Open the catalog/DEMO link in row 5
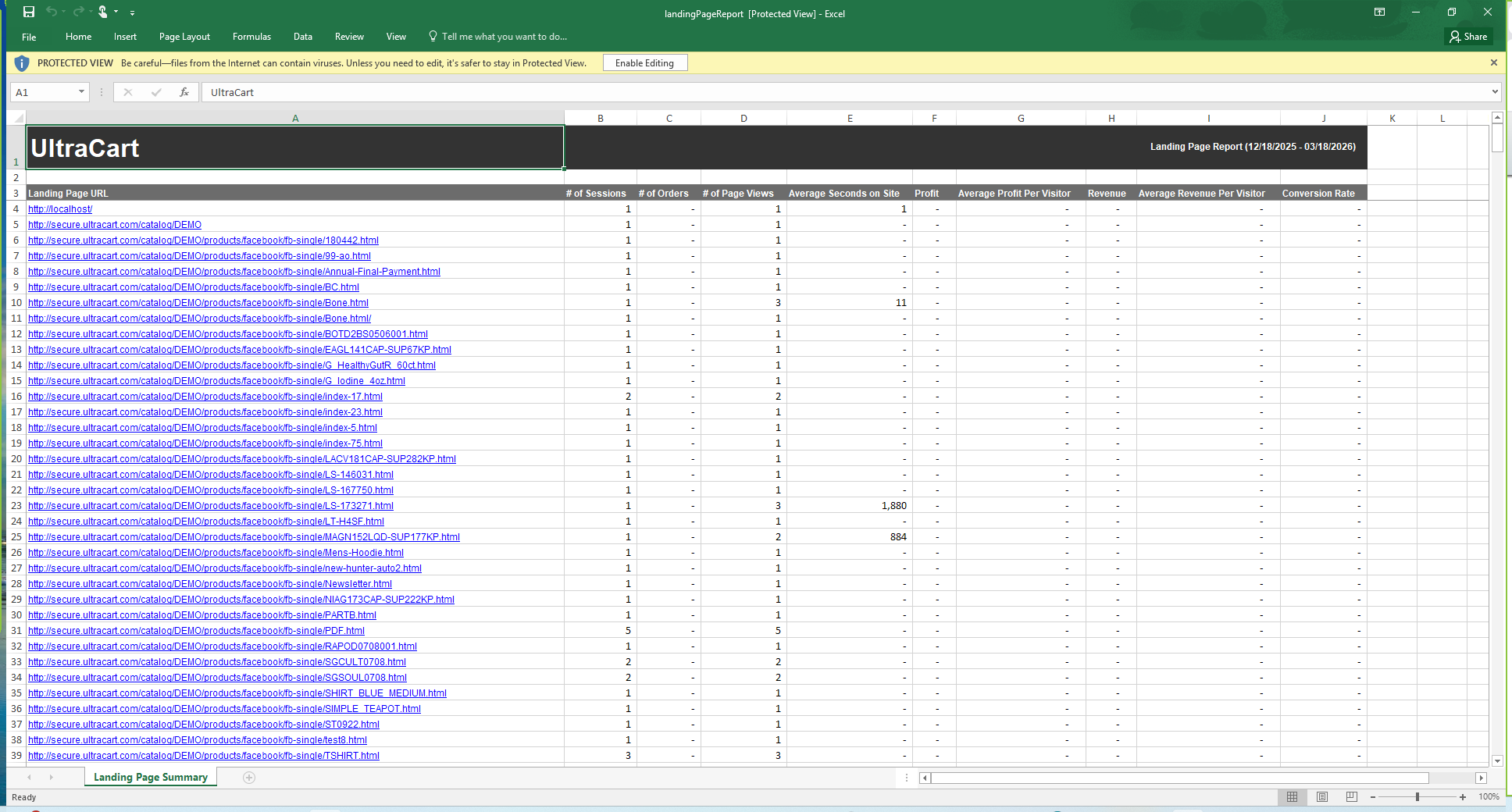This screenshot has width=1512, height=812. [115, 224]
